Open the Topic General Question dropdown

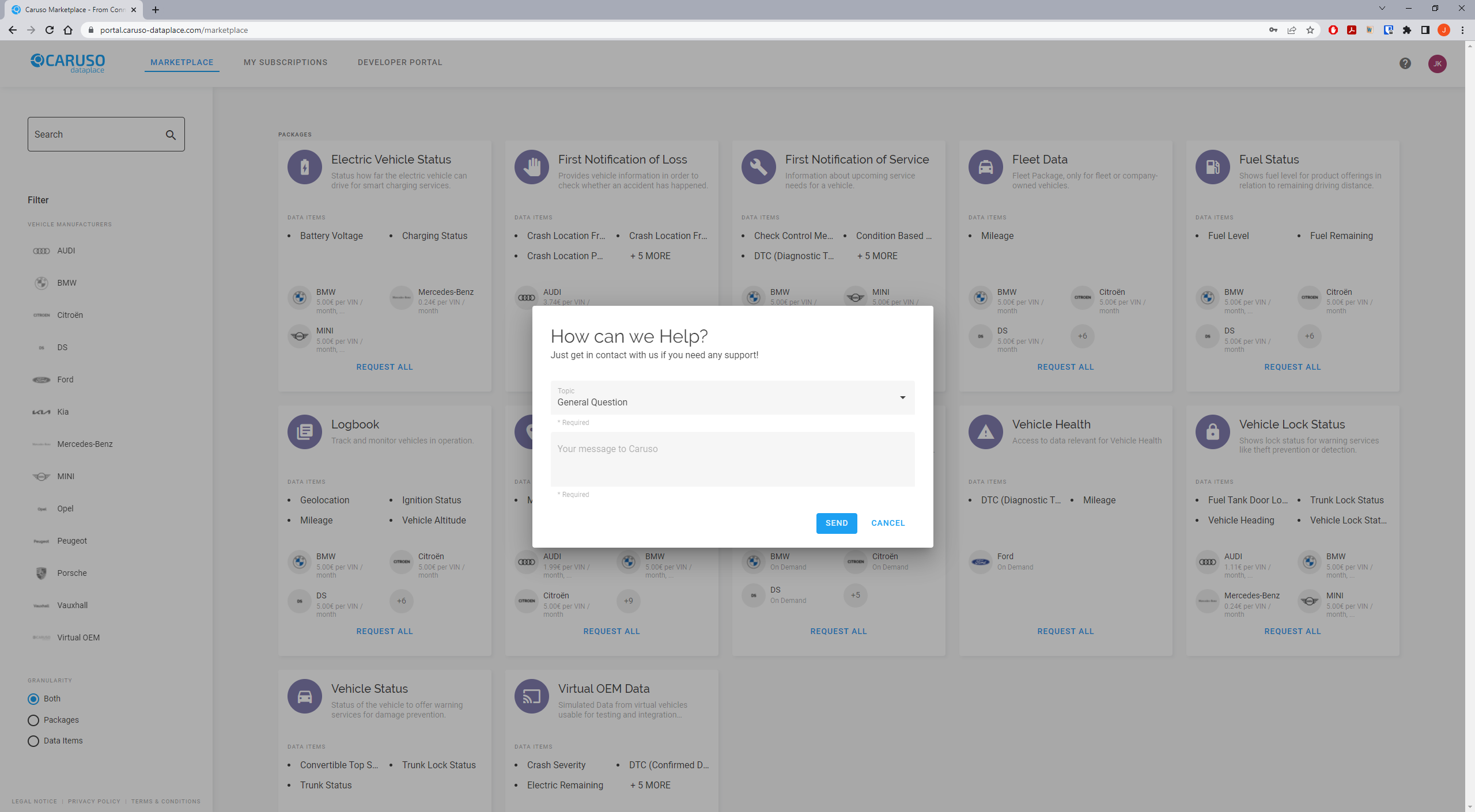click(x=732, y=397)
